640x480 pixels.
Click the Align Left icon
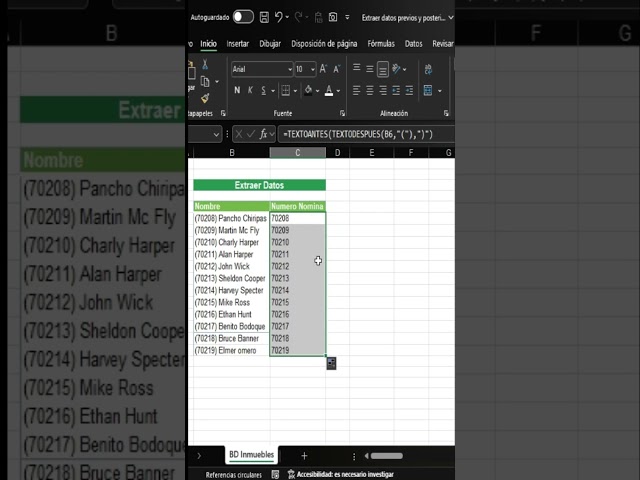click(356, 90)
